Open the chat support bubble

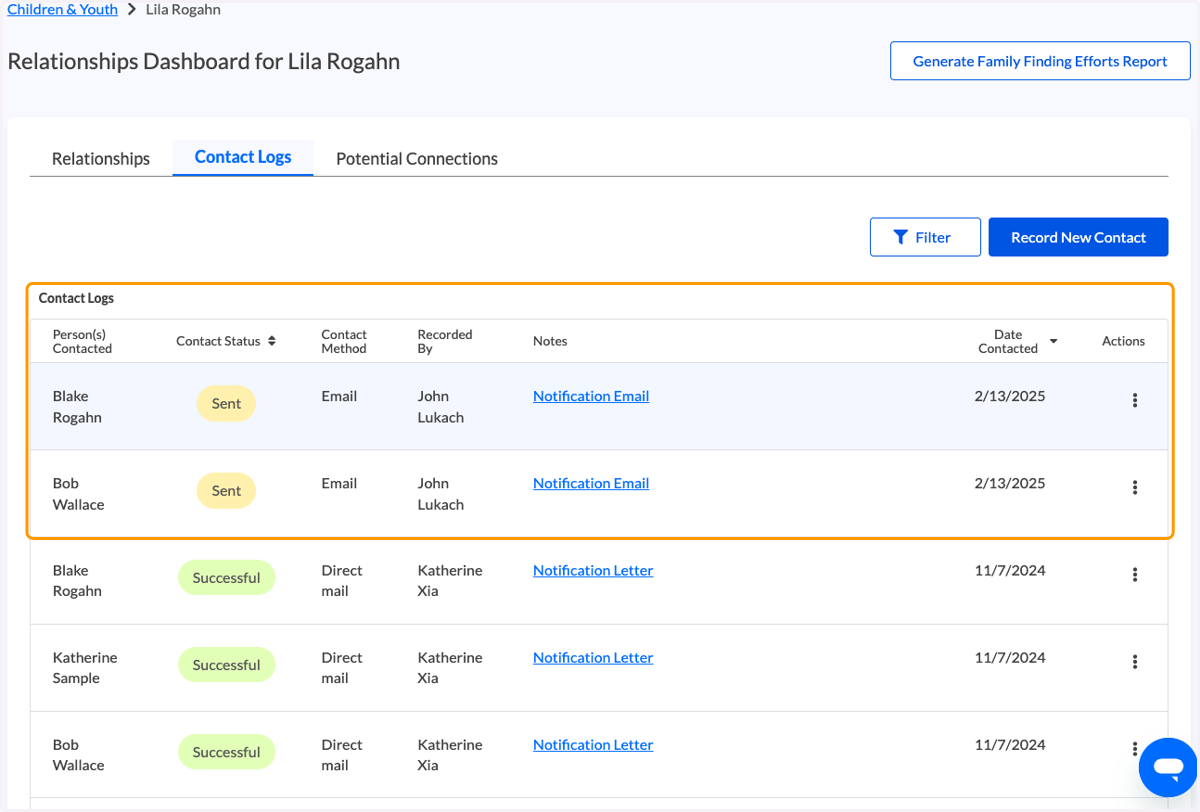pos(1167,768)
